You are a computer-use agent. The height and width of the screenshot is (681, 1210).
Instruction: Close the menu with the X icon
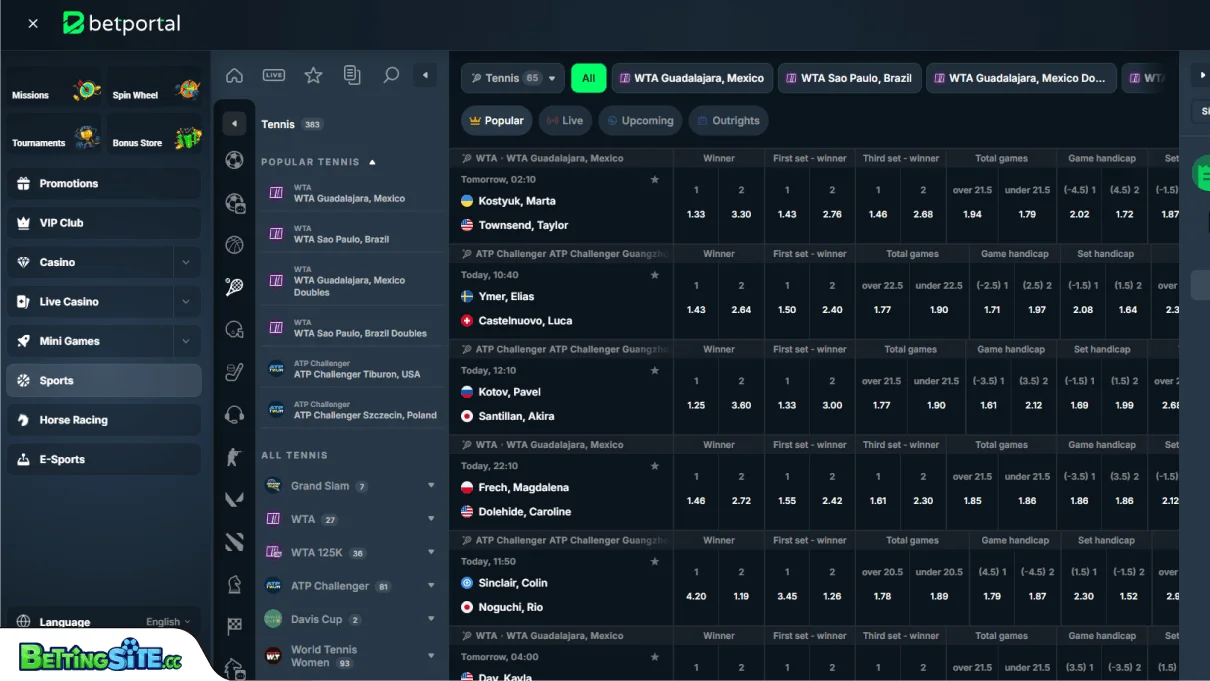point(33,23)
